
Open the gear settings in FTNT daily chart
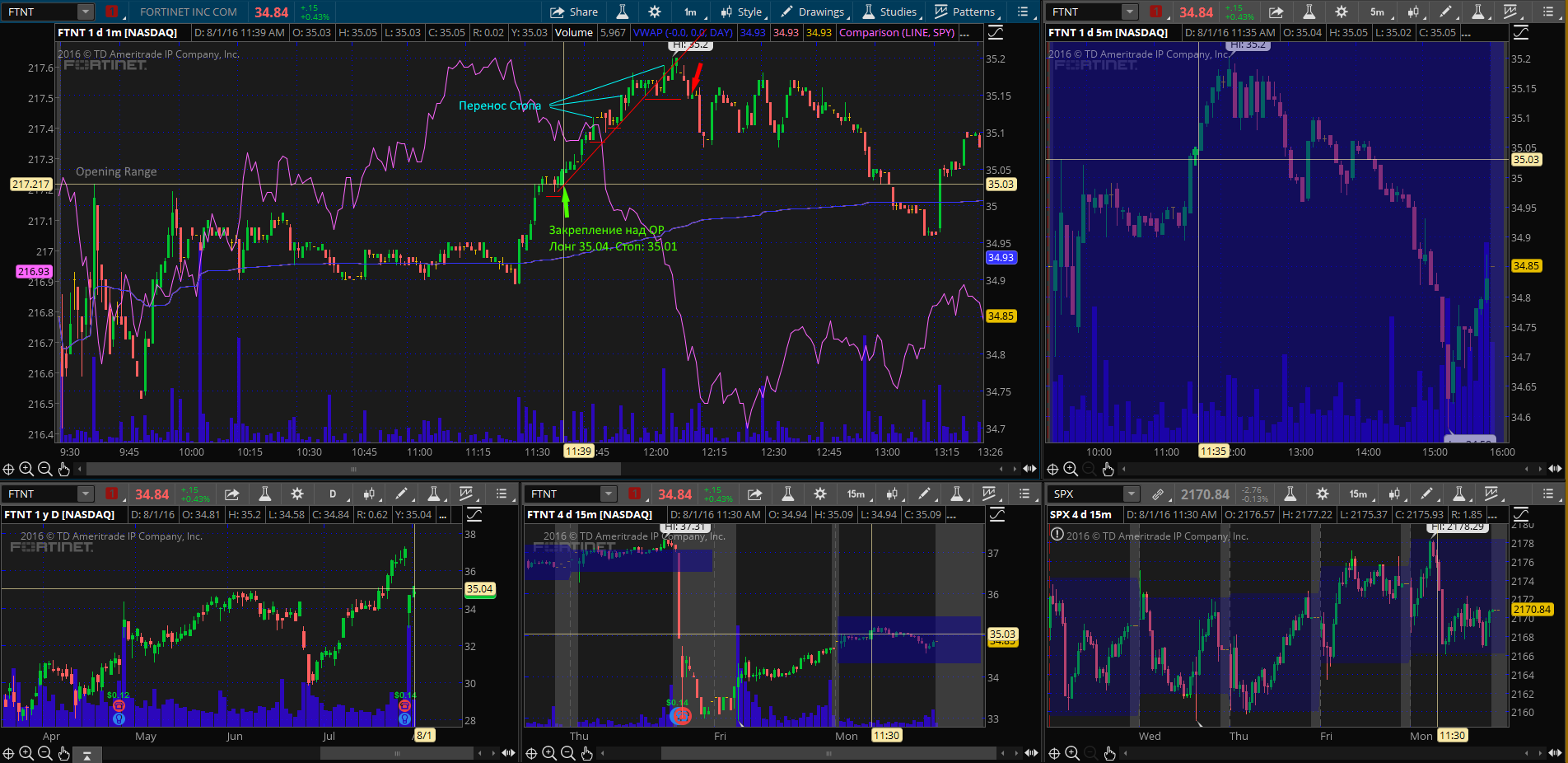pos(297,494)
